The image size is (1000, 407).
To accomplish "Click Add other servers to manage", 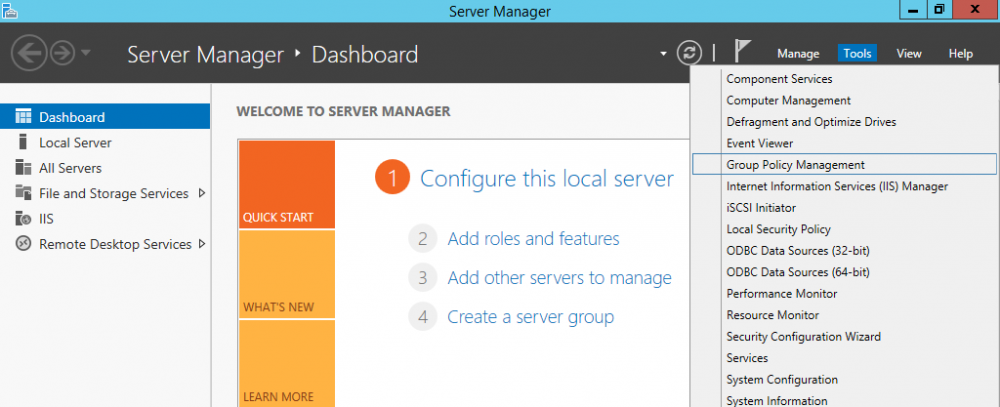I will 559,278.
